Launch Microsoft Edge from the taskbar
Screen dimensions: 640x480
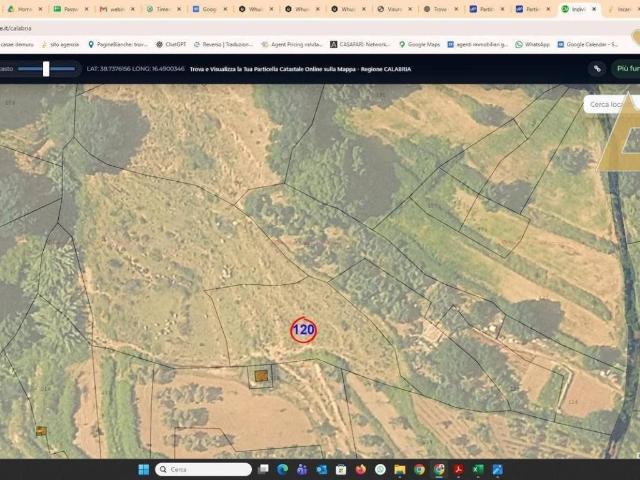pos(282,469)
